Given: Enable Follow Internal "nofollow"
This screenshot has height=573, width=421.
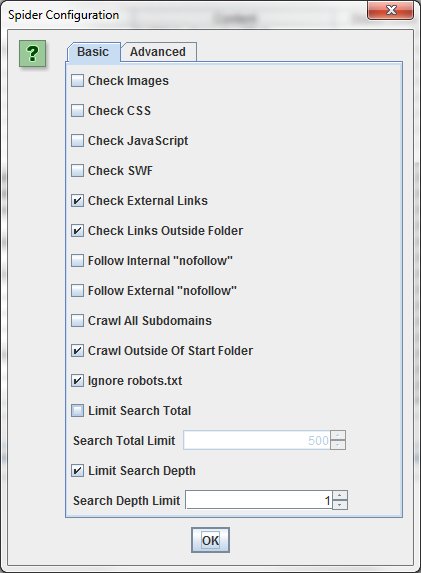Looking at the screenshot, I should (77, 261).
